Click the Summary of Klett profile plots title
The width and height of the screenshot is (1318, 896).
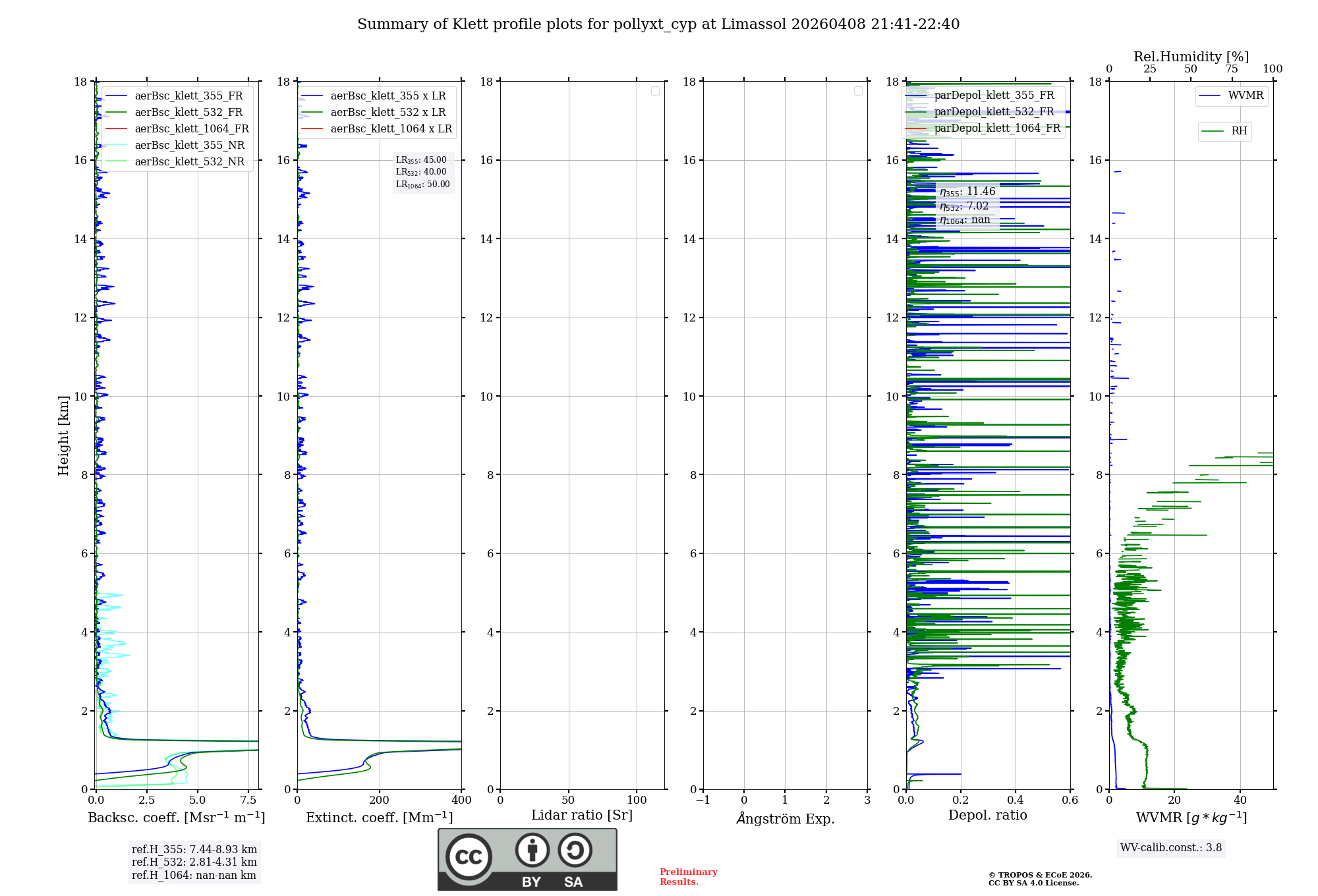658,24
